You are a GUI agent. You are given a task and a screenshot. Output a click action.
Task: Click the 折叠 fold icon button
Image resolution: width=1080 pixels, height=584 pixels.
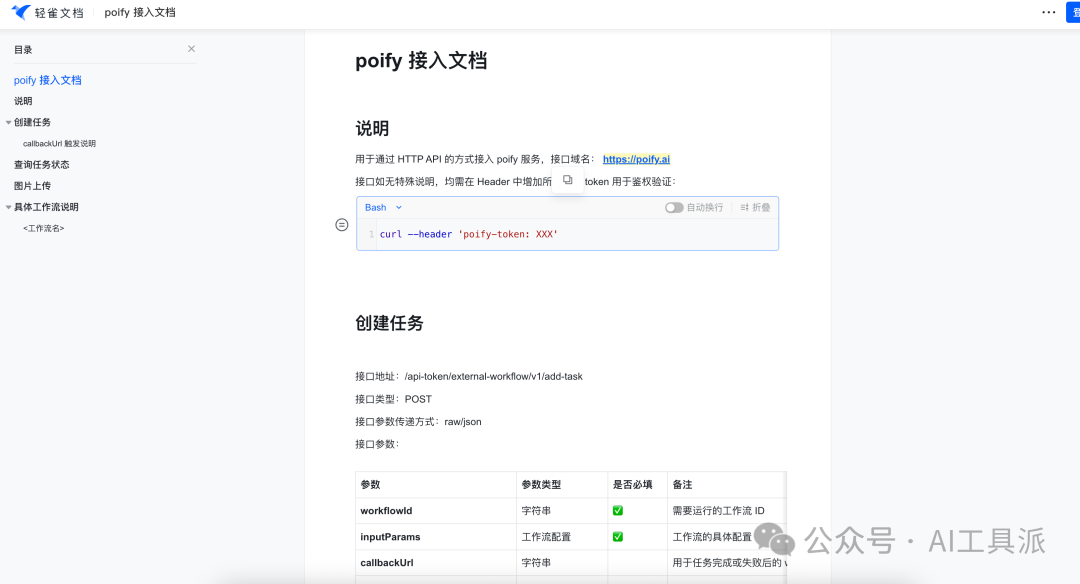click(756, 207)
